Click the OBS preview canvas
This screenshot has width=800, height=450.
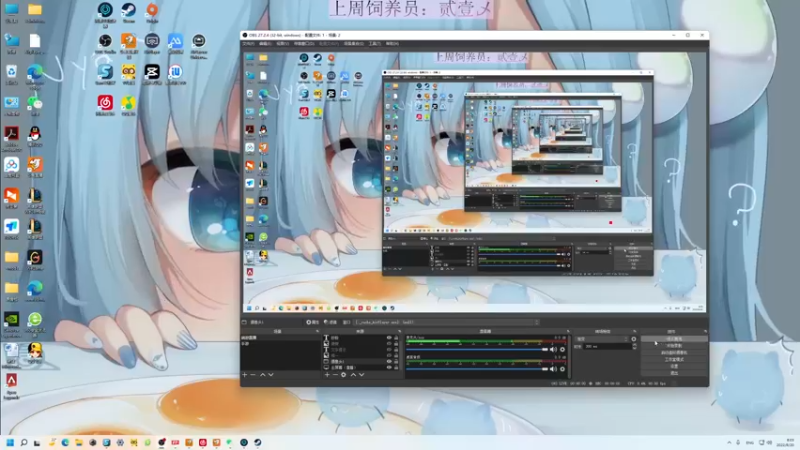474,181
